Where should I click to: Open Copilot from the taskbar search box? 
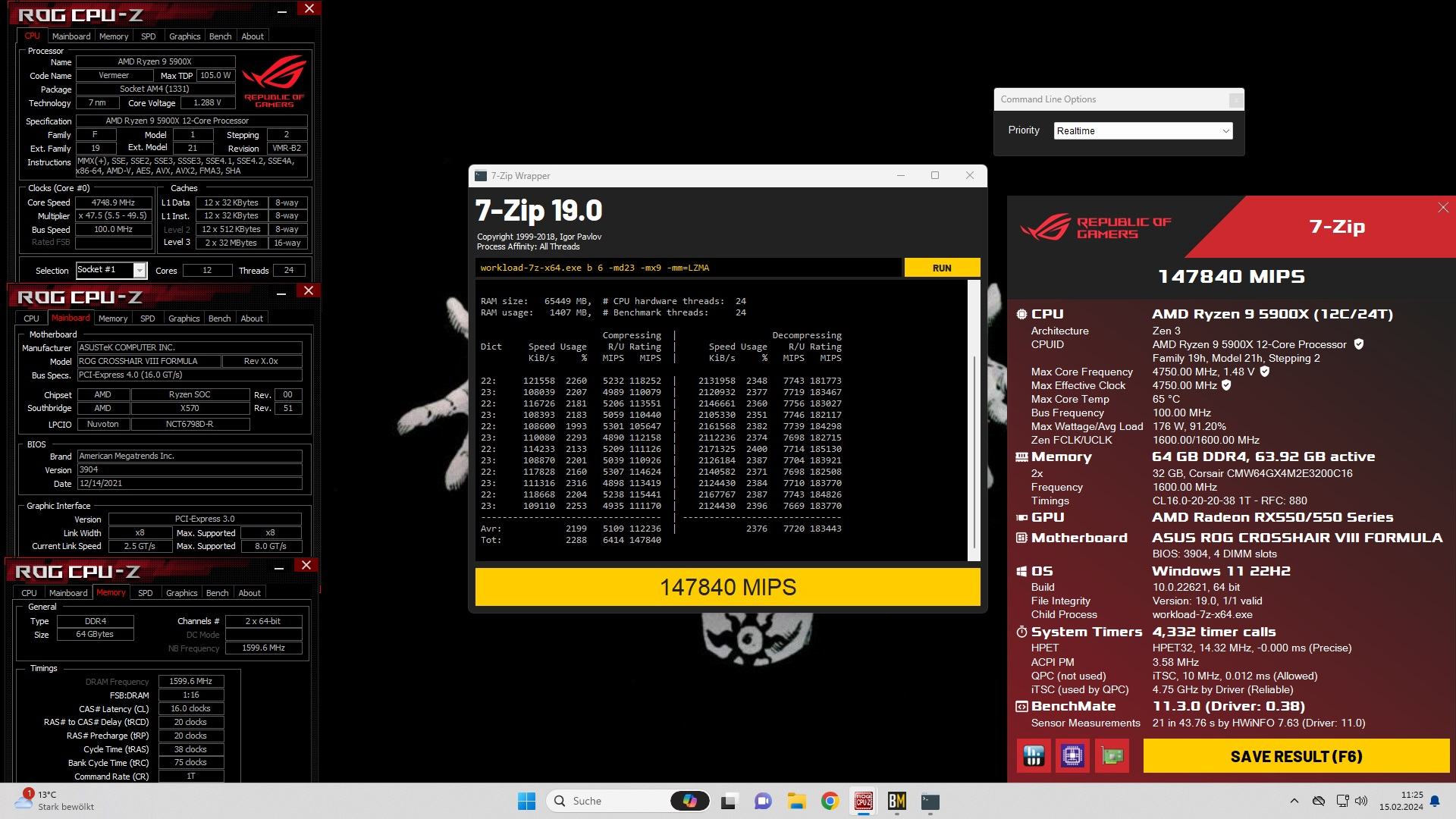coord(689,801)
